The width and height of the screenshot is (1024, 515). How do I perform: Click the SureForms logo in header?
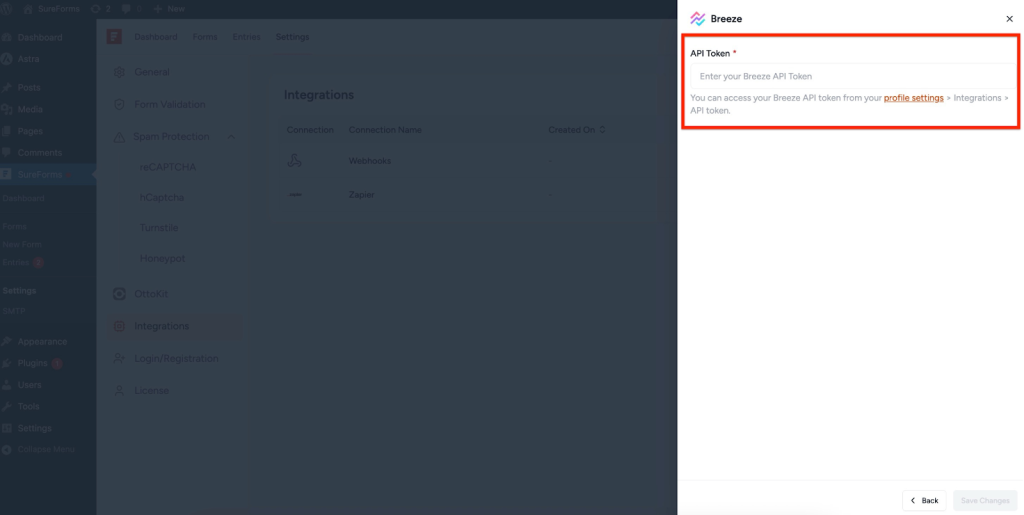114,37
